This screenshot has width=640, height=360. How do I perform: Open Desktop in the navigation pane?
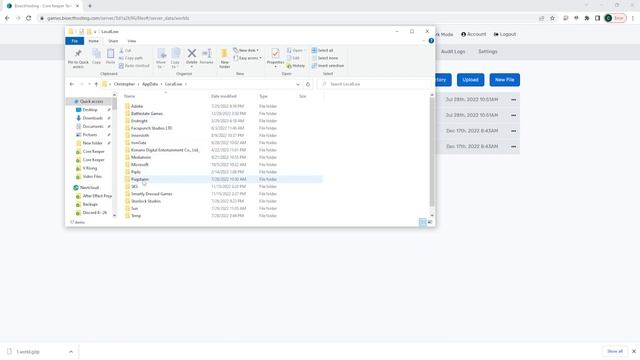90,110
